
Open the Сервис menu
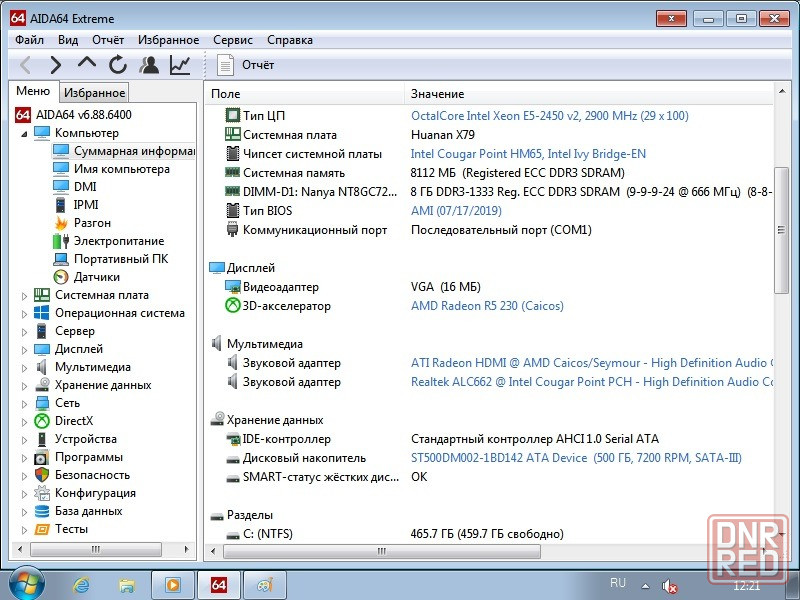[x=233, y=40]
